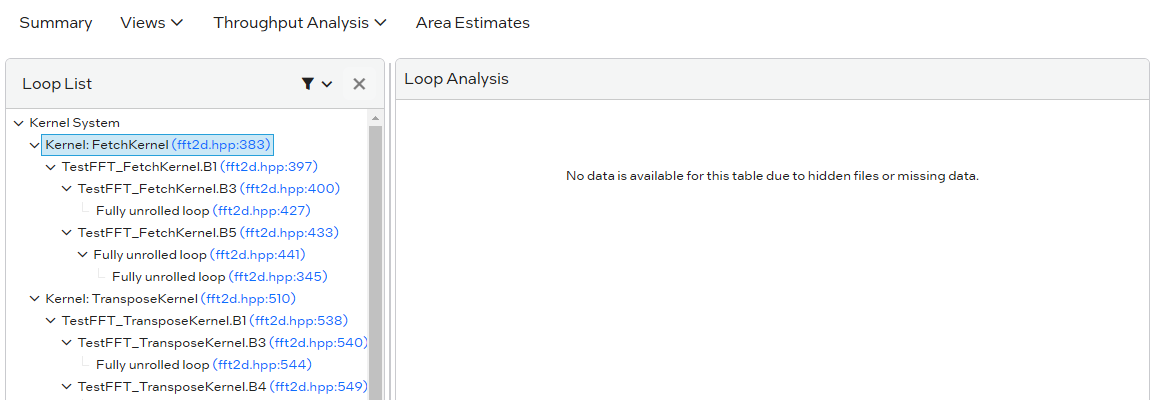The width and height of the screenshot is (1153, 400).
Task: Collapse the TestFFT_FetchKernel.B5 chevron
Action: (x=67, y=233)
